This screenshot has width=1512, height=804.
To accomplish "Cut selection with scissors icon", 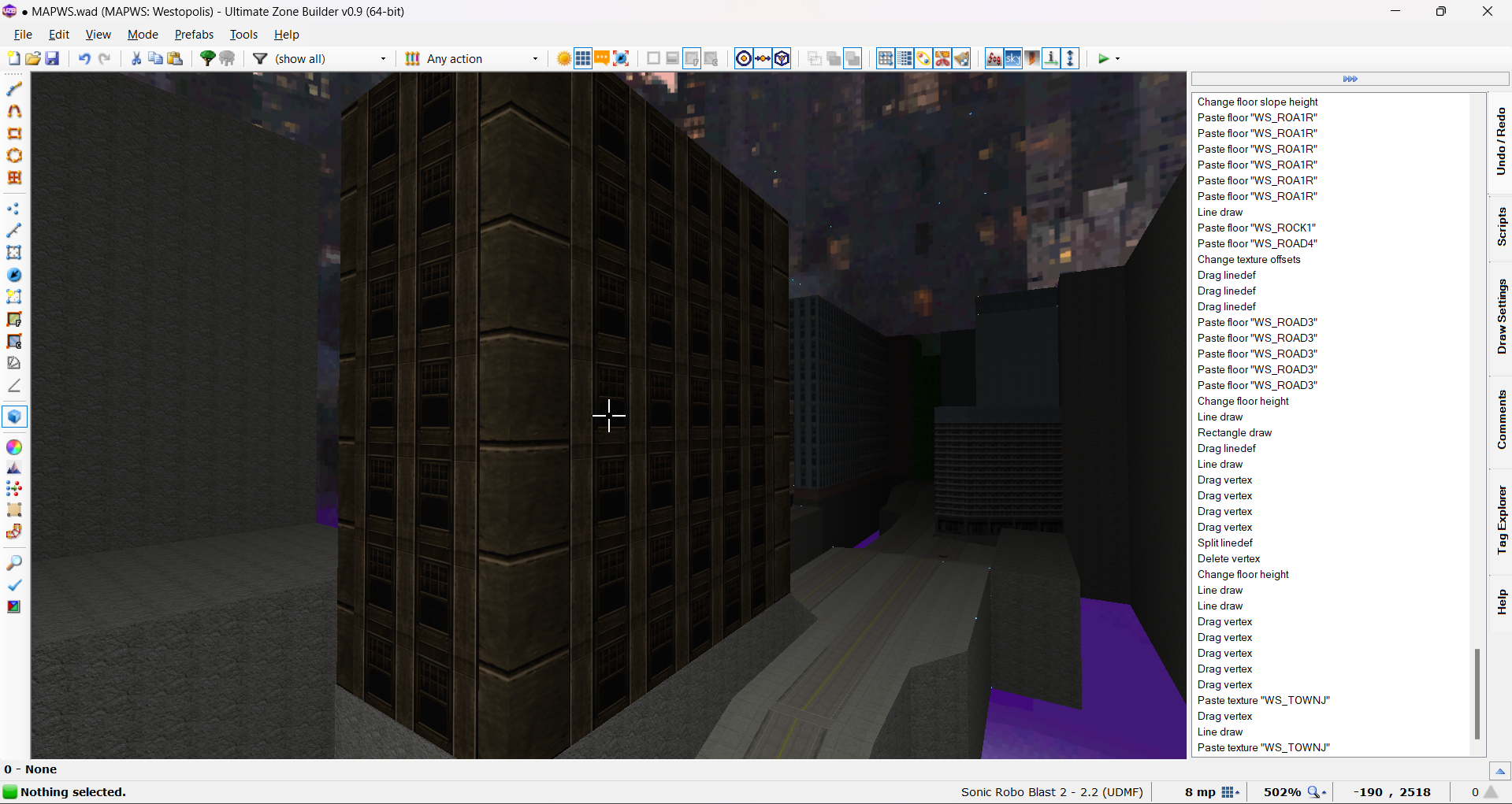I will [136, 58].
